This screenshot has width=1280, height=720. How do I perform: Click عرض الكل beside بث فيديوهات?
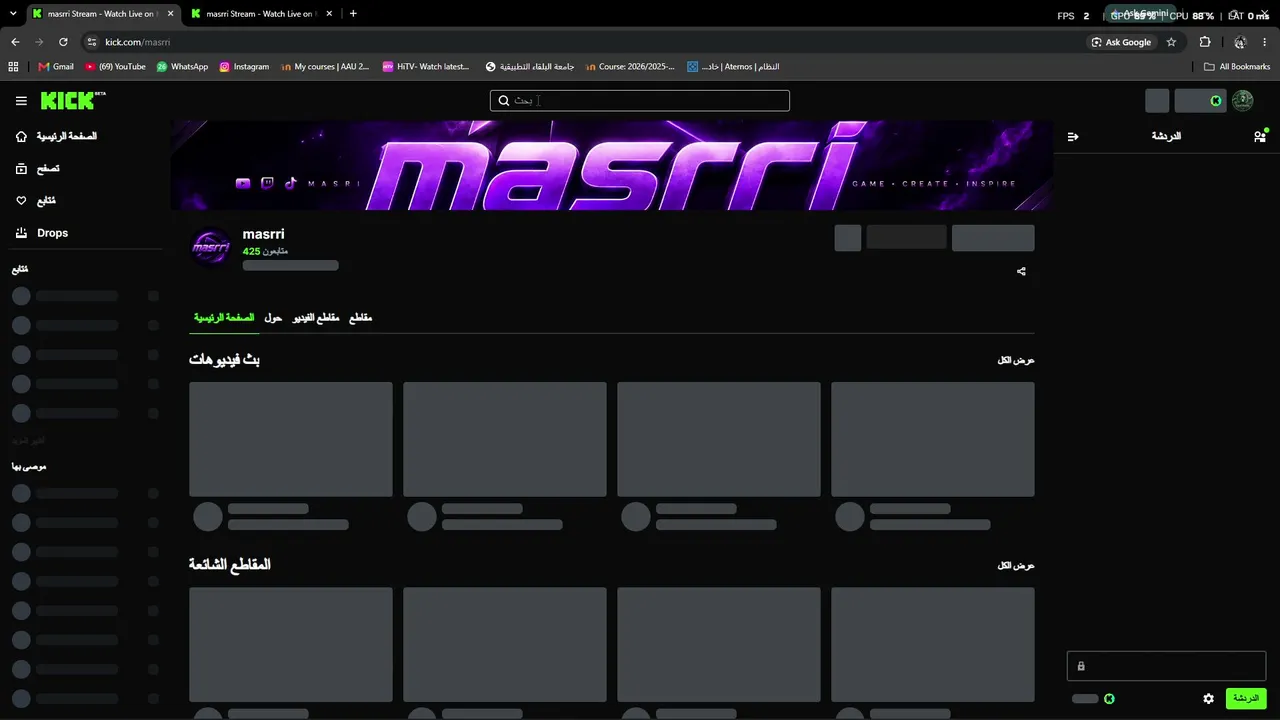click(x=1016, y=360)
